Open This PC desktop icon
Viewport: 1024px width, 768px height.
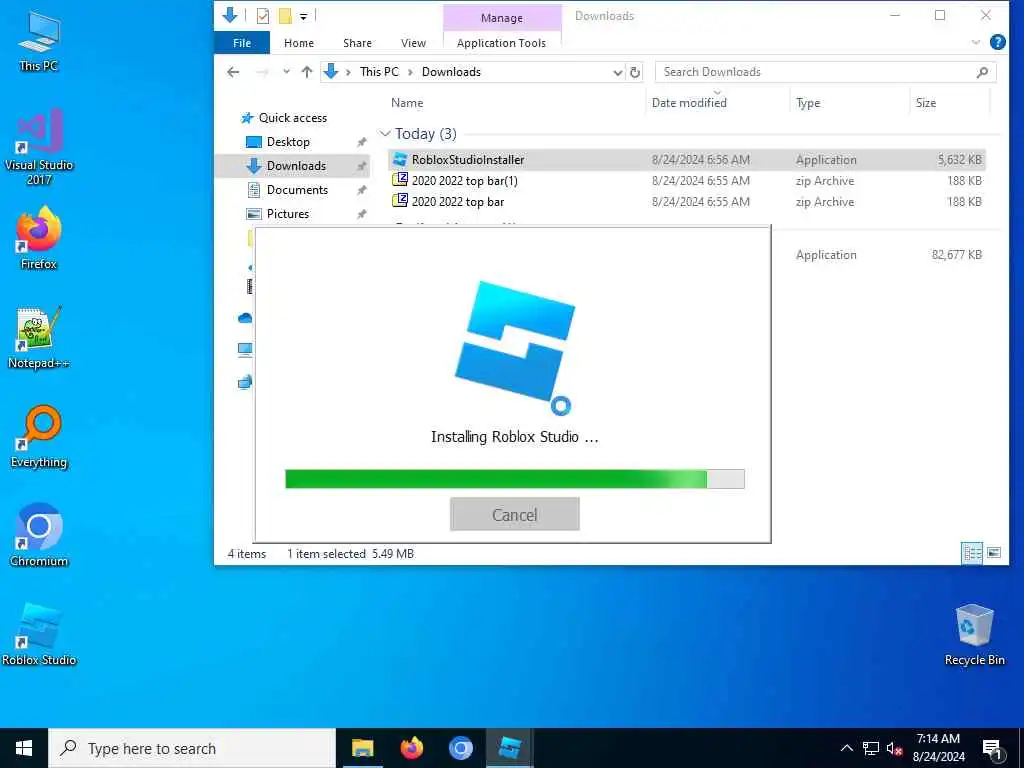coord(39,41)
